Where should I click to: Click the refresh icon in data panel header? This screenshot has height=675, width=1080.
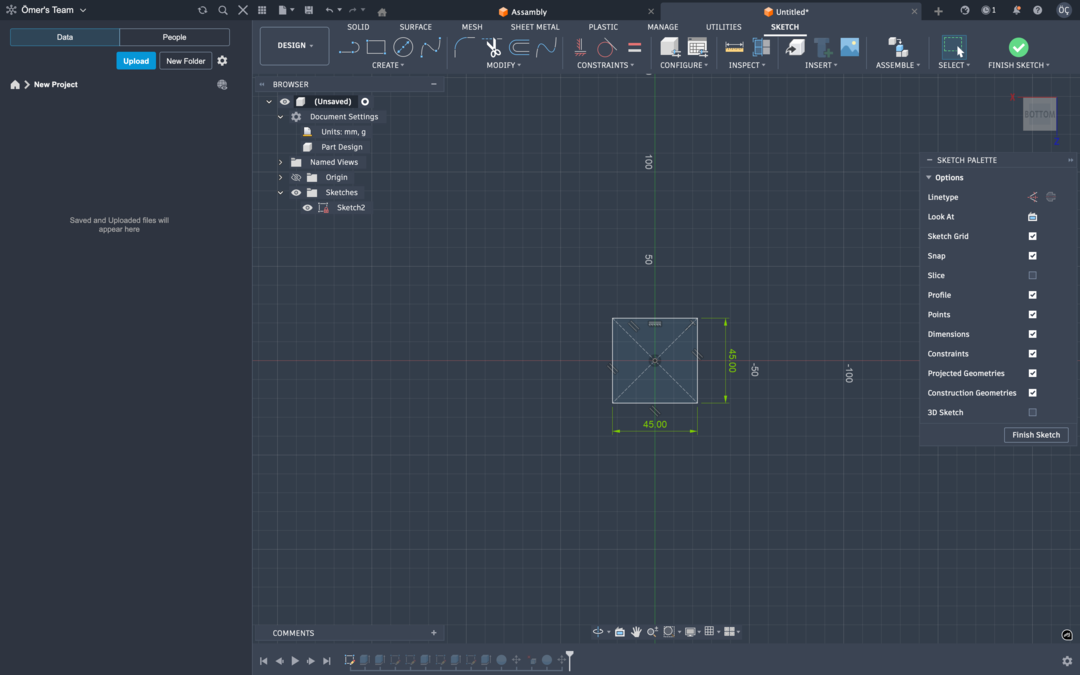tap(202, 10)
